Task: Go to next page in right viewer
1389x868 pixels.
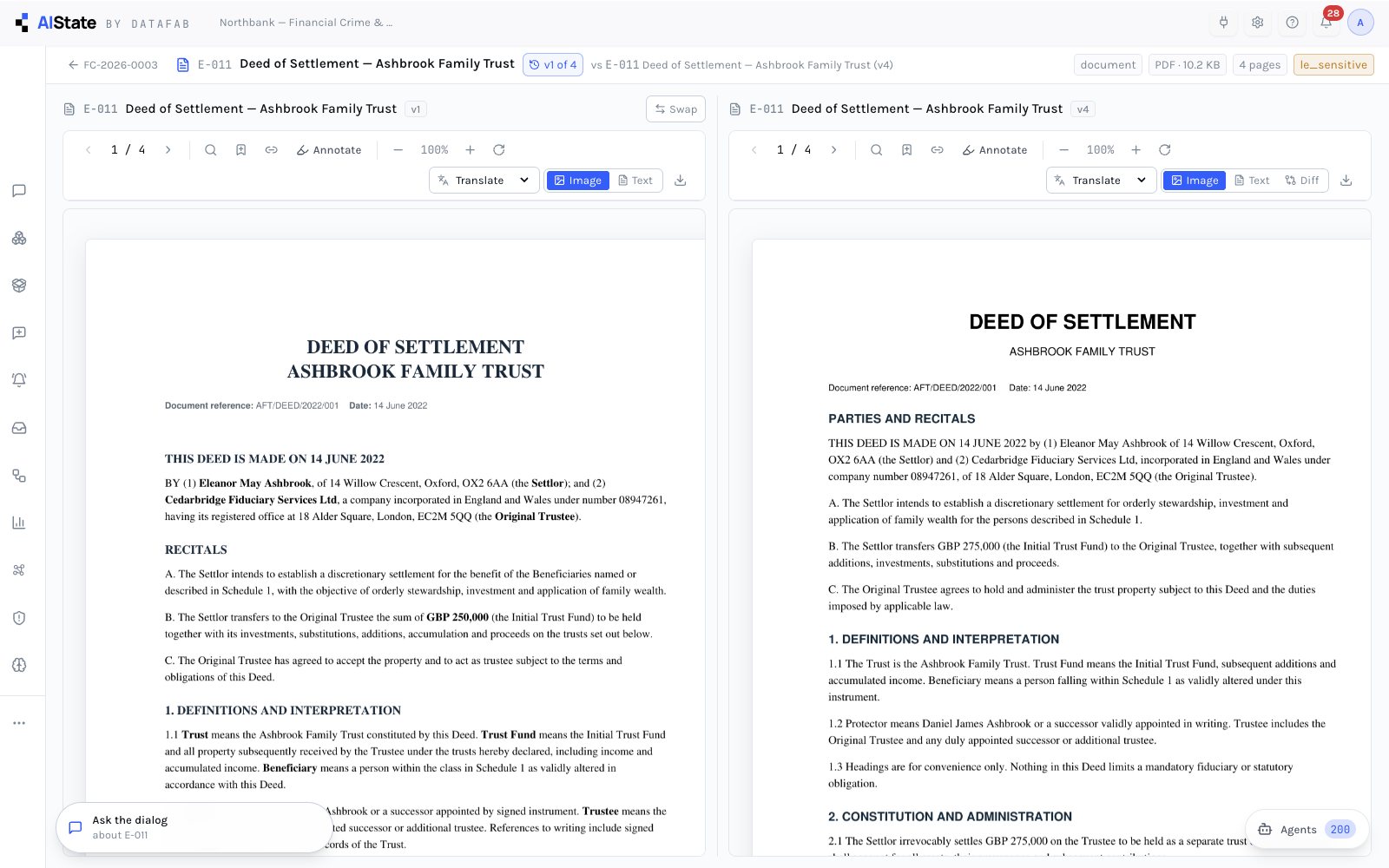Action: (834, 150)
